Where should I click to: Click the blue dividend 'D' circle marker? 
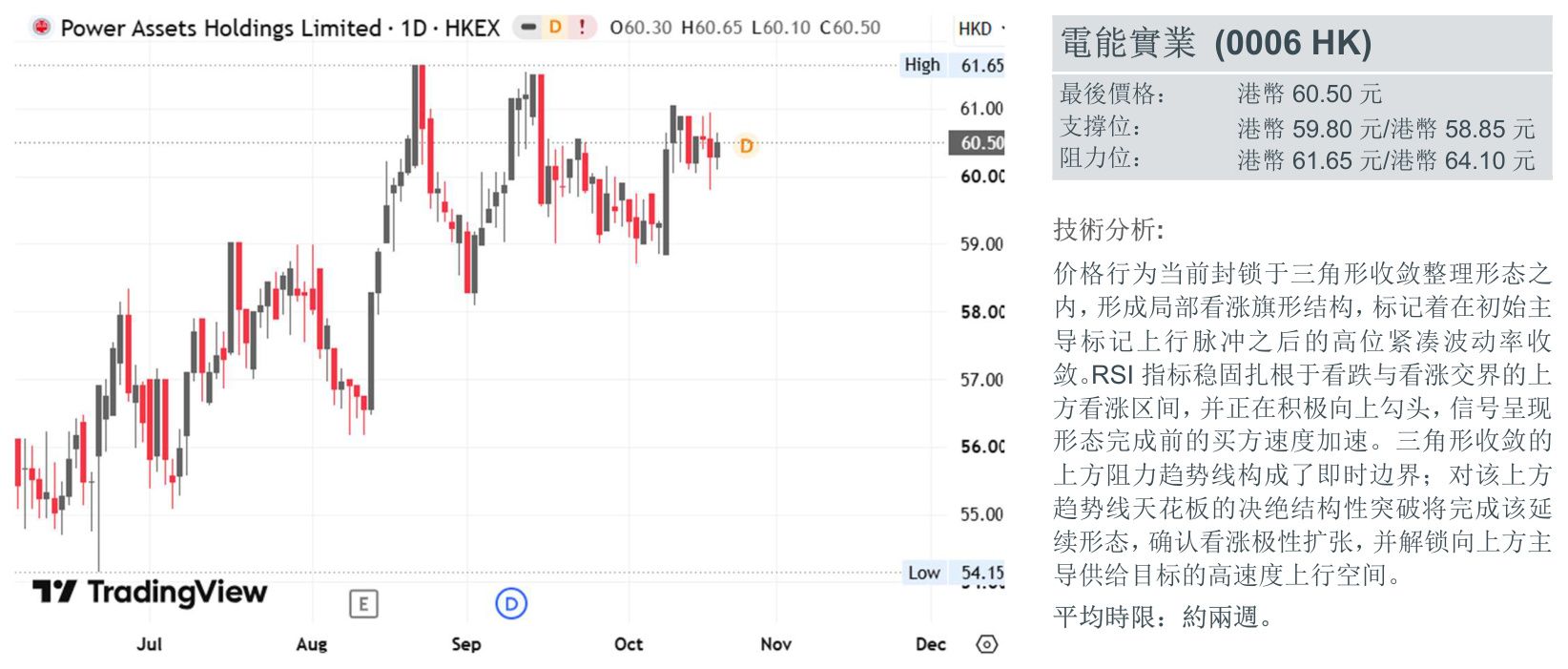point(511,603)
